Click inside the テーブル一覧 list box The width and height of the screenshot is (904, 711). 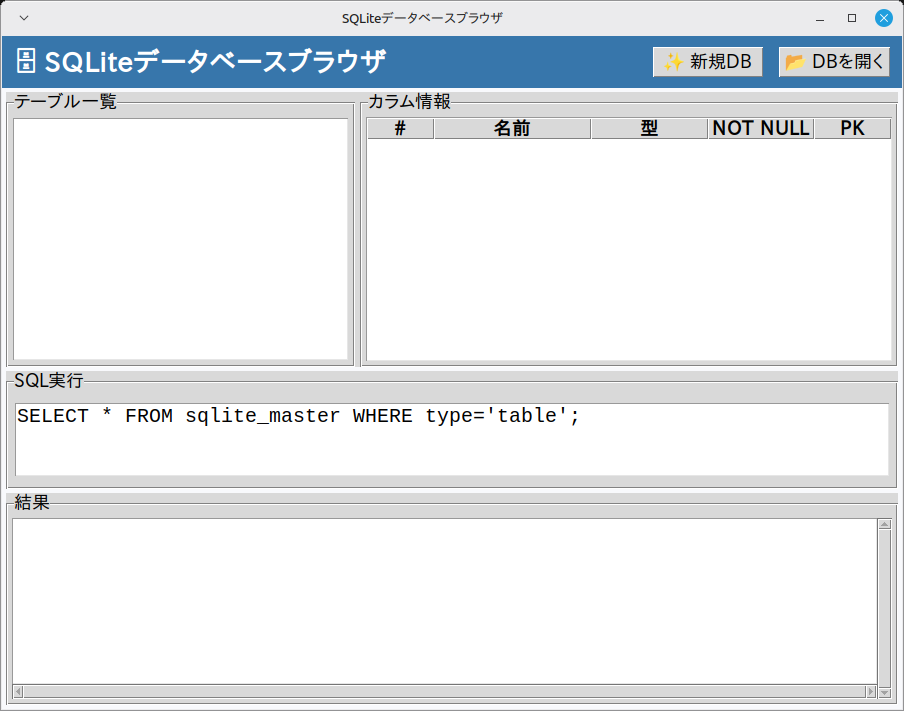pos(180,239)
